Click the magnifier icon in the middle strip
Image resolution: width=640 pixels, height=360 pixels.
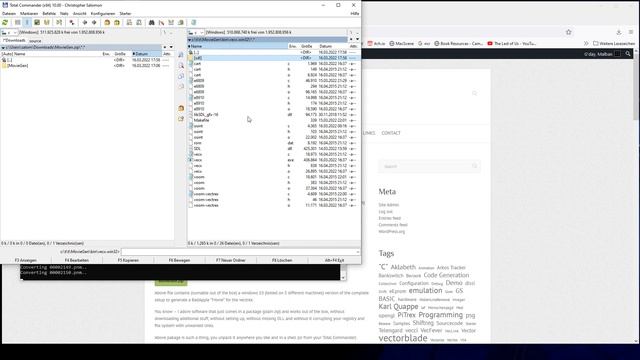tap(181, 65)
